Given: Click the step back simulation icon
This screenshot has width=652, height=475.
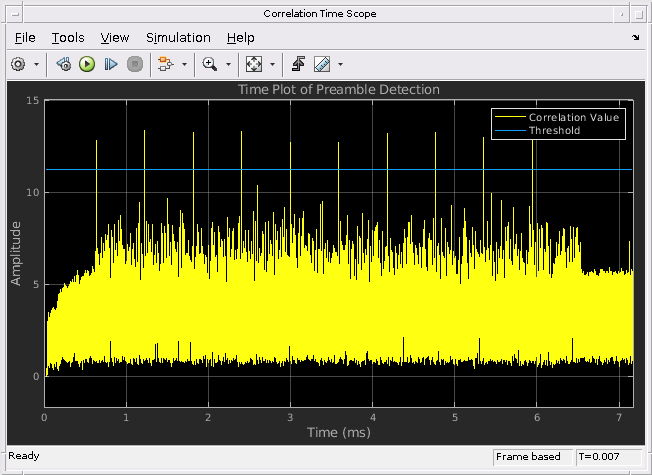Looking at the screenshot, I should (x=63, y=64).
